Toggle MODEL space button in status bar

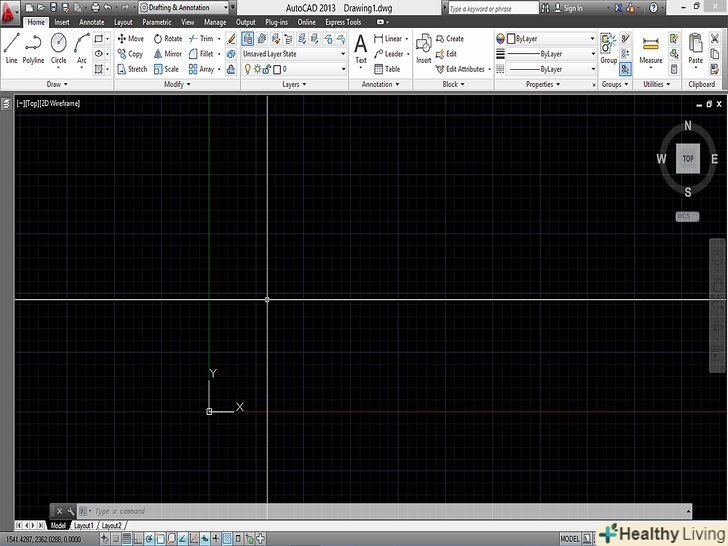(x=572, y=538)
